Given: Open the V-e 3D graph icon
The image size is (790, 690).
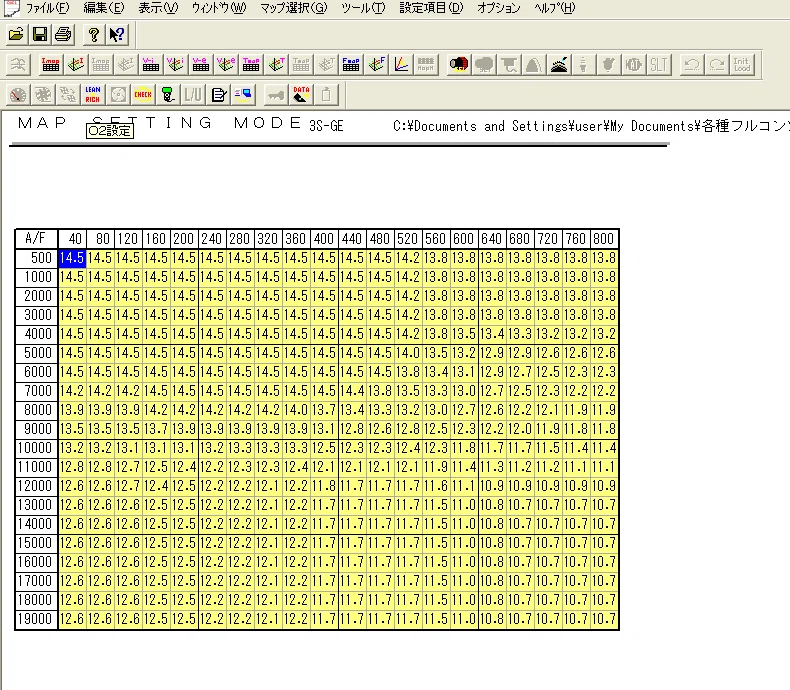Looking at the screenshot, I should pos(226,64).
